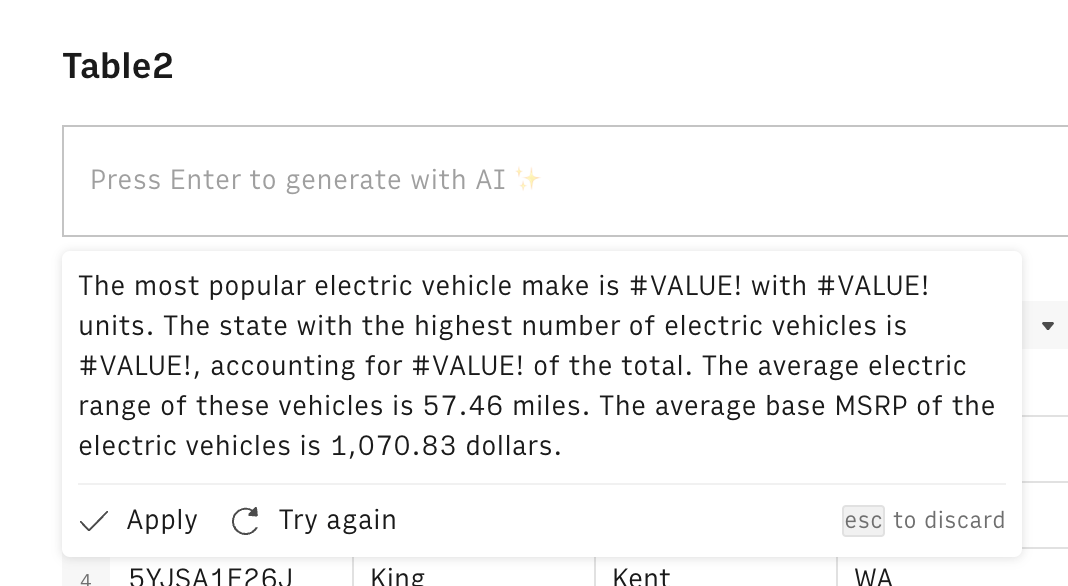Select row number 4 in the table
The width and height of the screenshot is (1068, 586).
click(x=86, y=578)
